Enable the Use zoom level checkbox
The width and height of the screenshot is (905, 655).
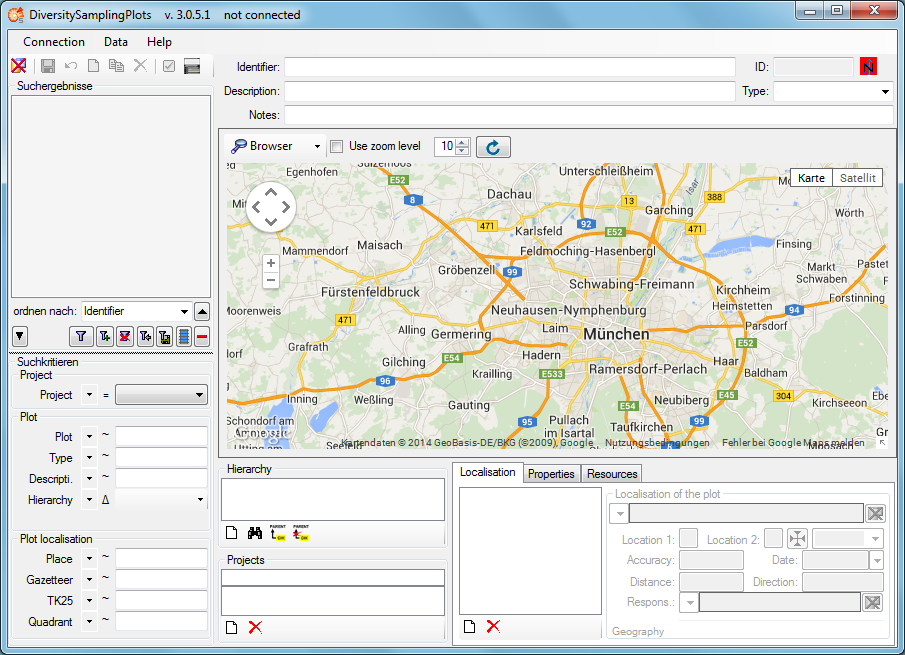(x=336, y=147)
